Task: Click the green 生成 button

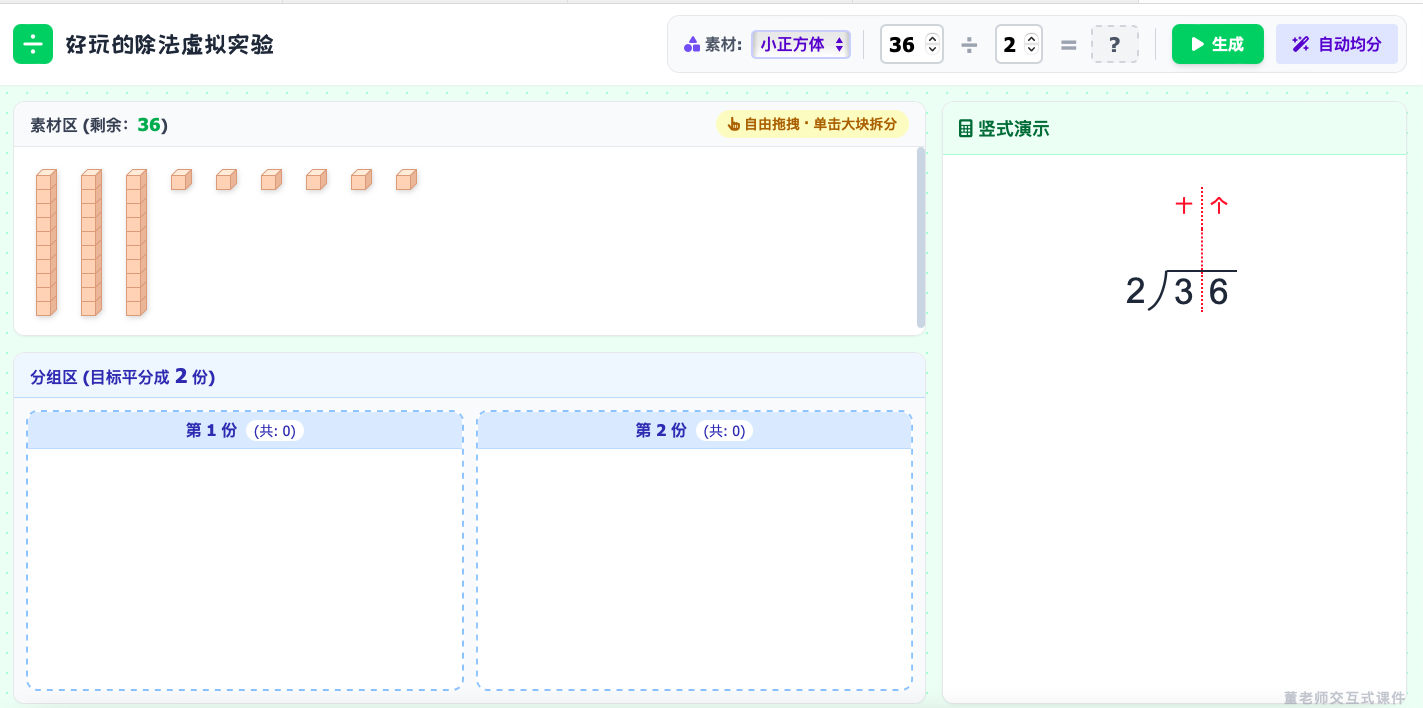Action: pyautogui.click(x=1218, y=44)
